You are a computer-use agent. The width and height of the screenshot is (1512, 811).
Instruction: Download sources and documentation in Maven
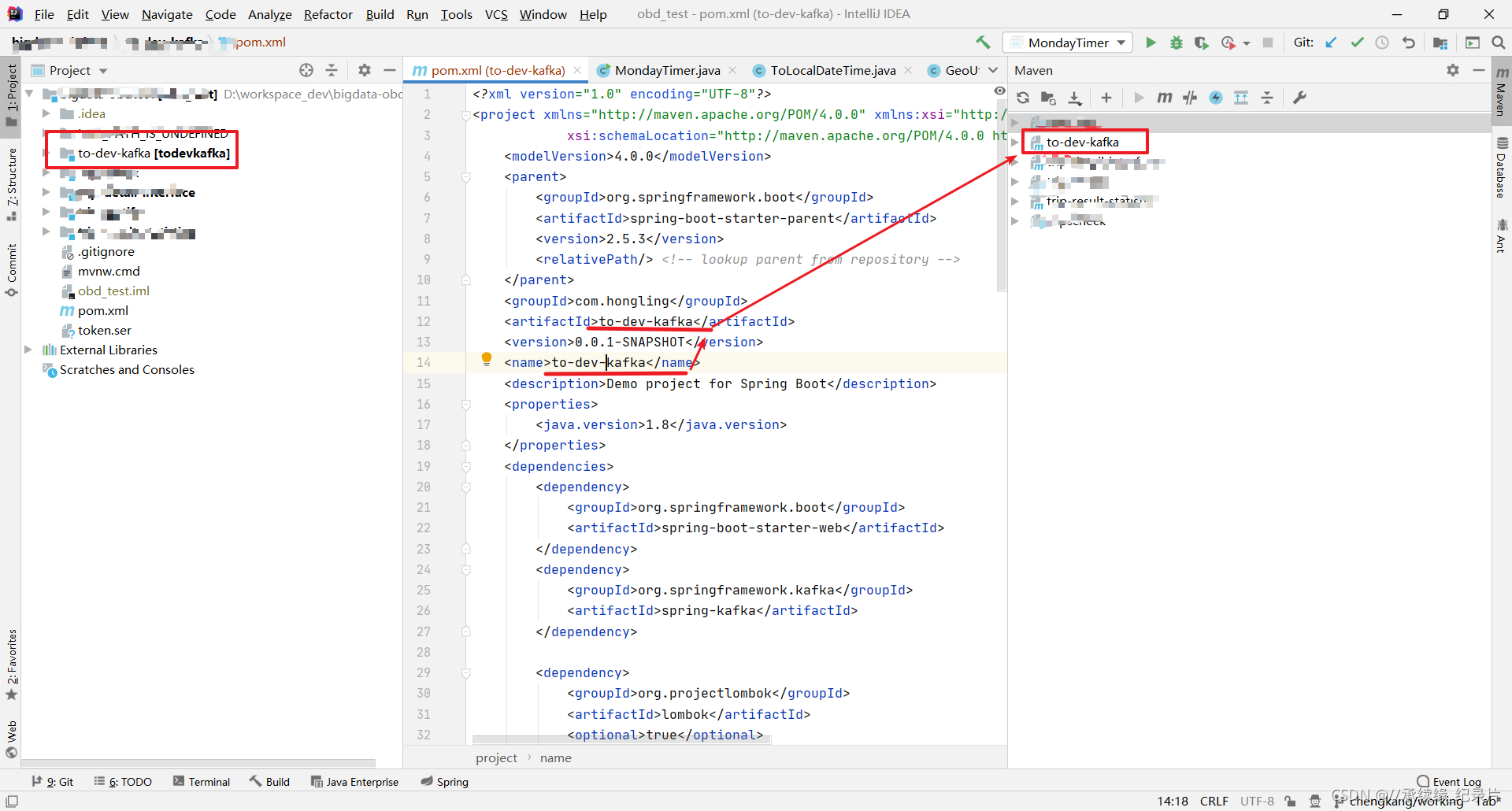[x=1075, y=98]
